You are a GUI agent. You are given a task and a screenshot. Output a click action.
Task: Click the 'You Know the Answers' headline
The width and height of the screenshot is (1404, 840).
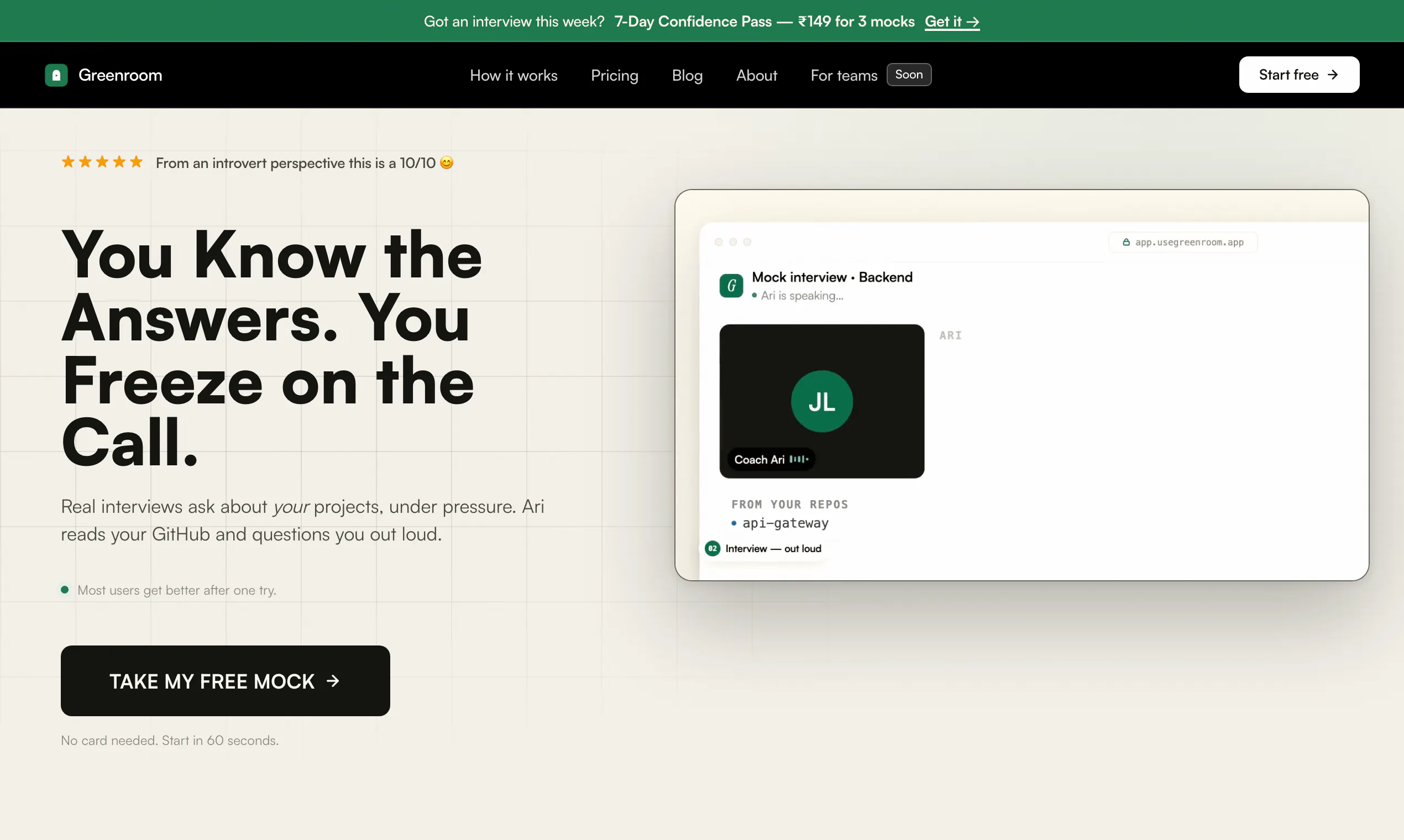coord(272,347)
